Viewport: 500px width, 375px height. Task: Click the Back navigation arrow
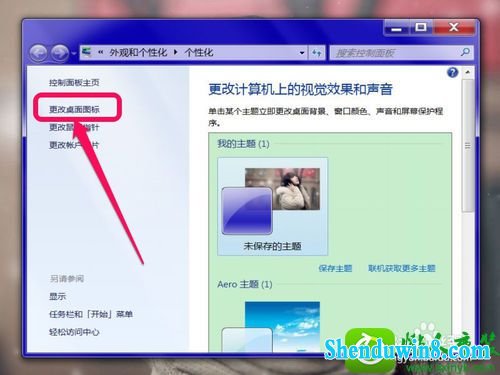pos(38,53)
